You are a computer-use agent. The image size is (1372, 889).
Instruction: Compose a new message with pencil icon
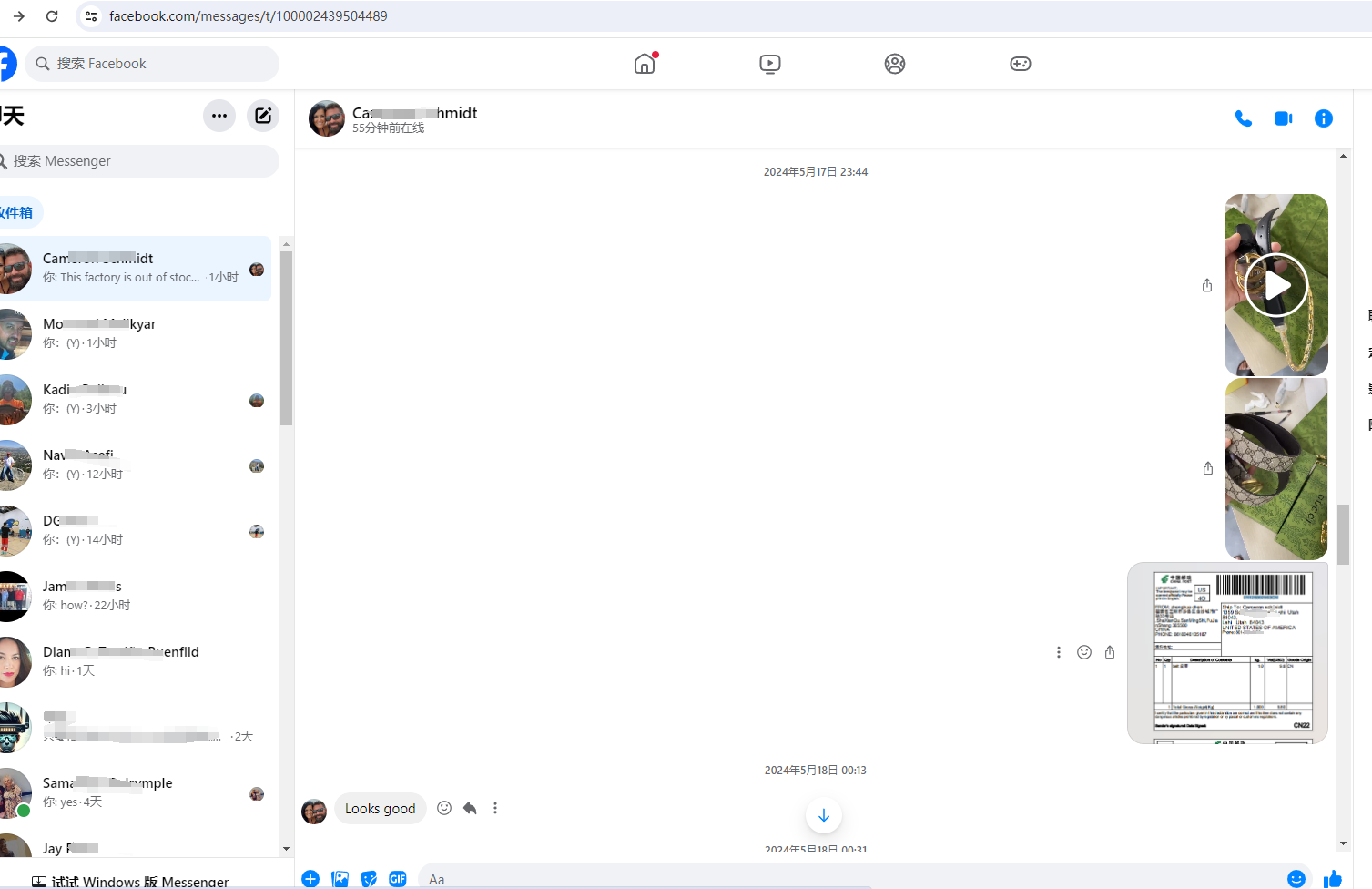pos(263,116)
